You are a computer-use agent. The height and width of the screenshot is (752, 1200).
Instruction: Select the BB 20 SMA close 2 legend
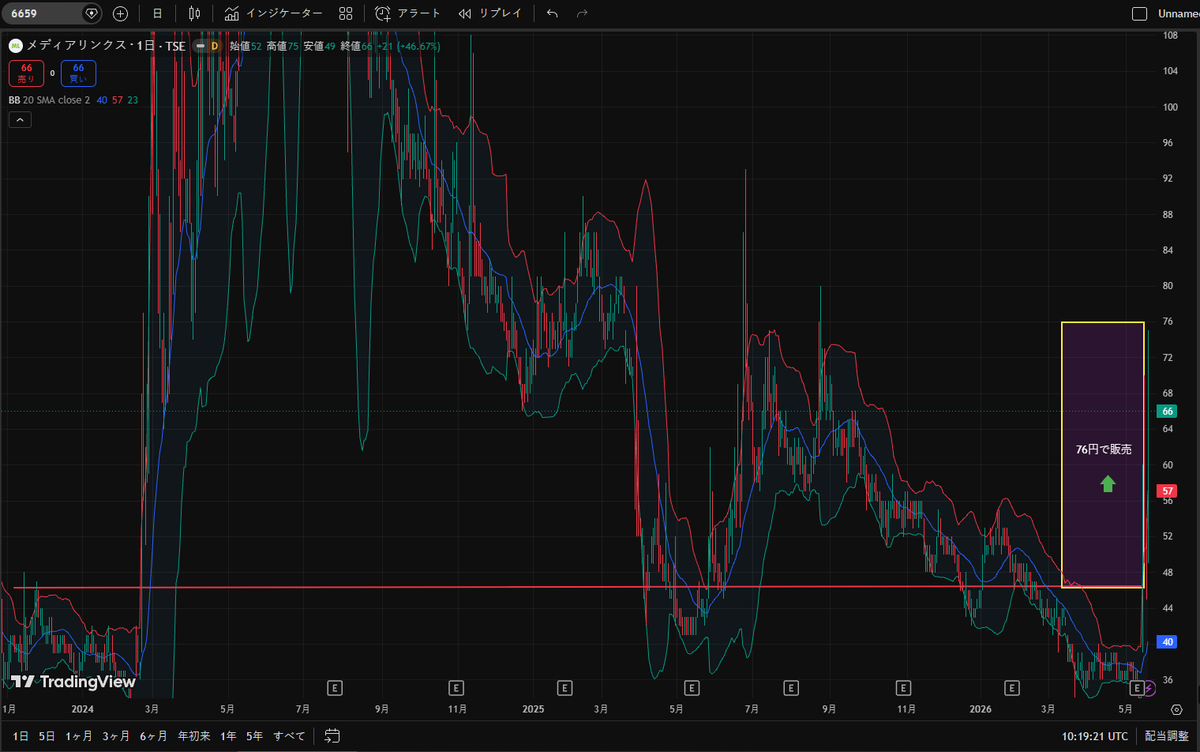tap(49, 100)
